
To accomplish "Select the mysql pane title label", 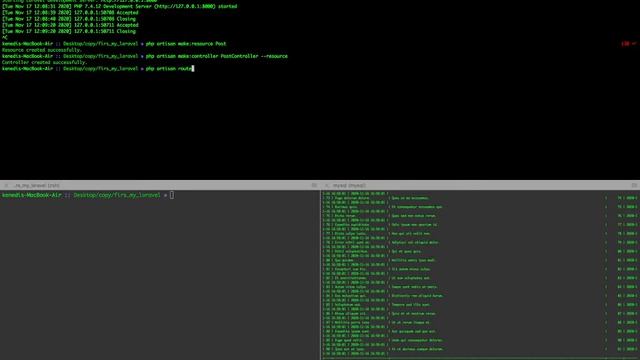I will (x=349, y=185).
